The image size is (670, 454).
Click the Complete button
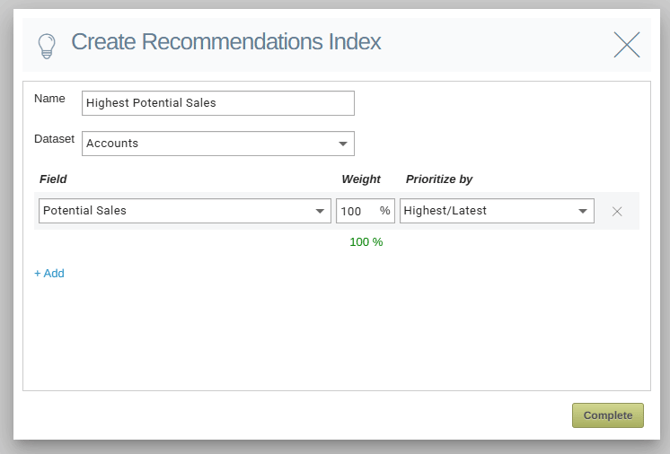(608, 415)
